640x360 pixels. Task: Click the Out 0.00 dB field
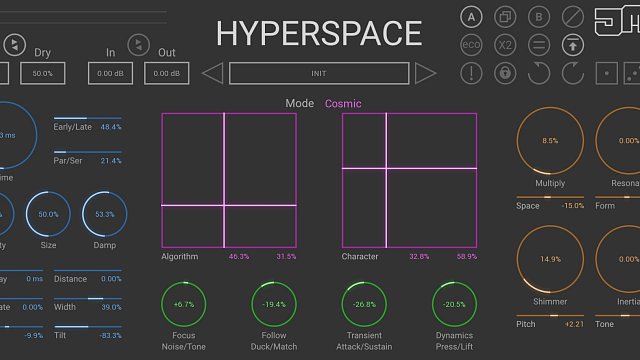(x=167, y=73)
